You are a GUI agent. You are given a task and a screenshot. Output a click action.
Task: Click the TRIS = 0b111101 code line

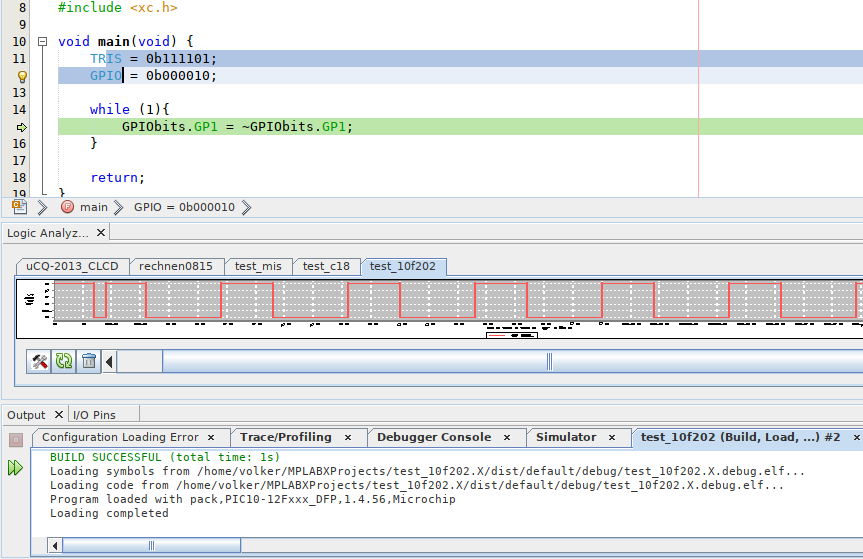tap(154, 59)
